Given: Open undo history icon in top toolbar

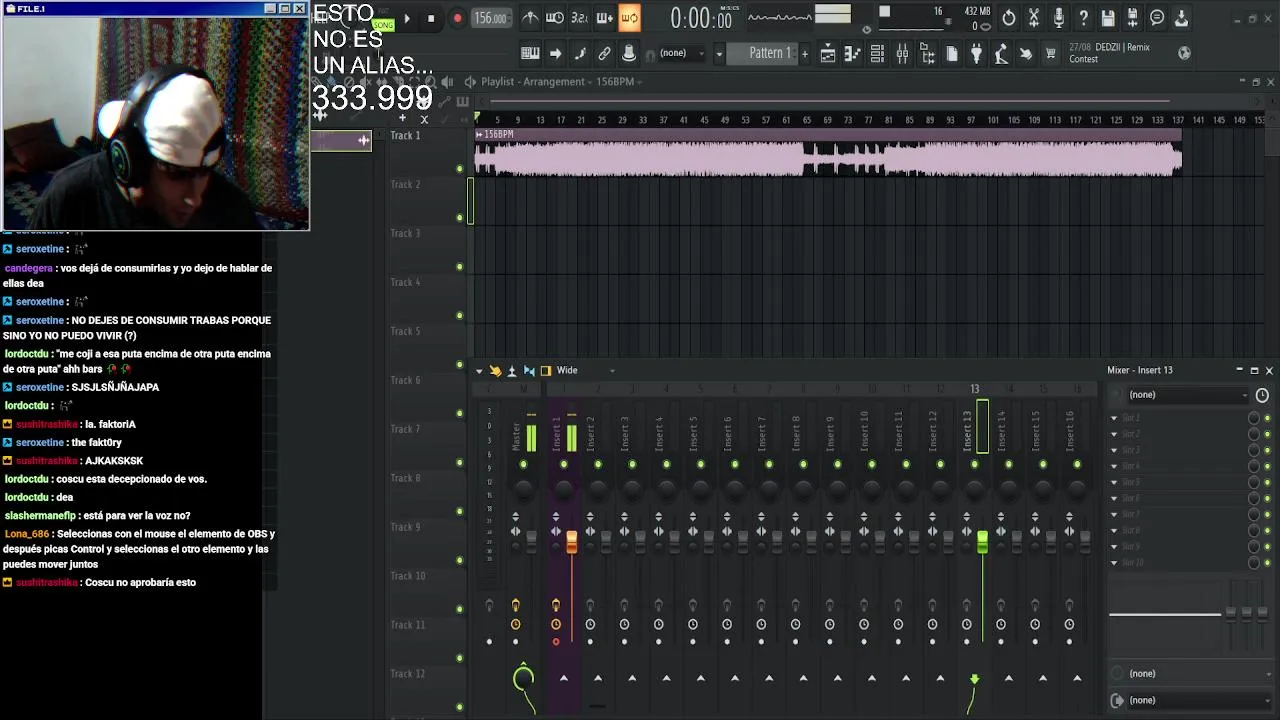Looking at the screenshot, I should 1009,18.
